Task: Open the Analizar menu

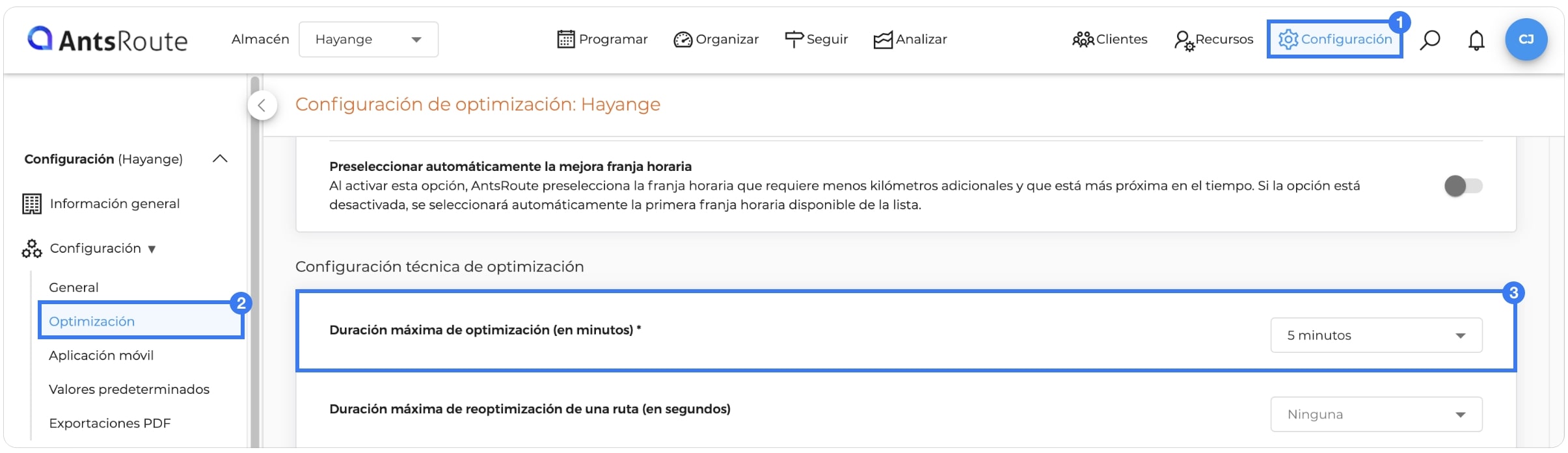Action: click(910, 40)
